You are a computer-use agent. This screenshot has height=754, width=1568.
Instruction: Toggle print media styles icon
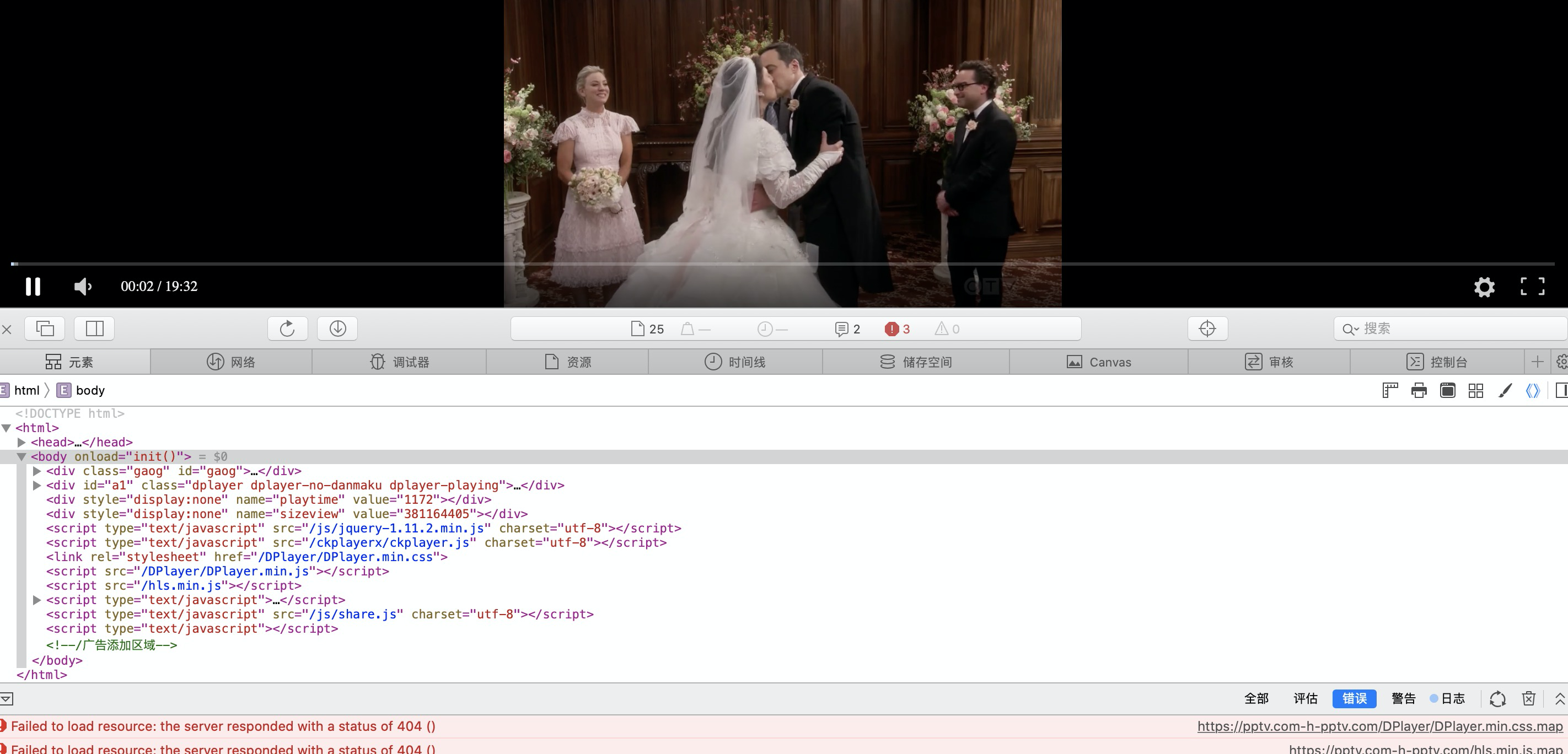(x=1419, y=391)
